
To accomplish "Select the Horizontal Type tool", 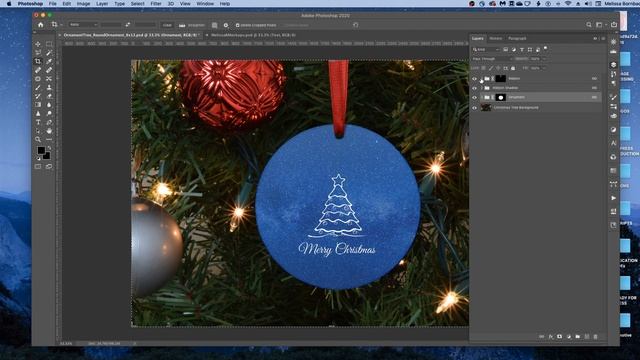I will click(38, 122).
